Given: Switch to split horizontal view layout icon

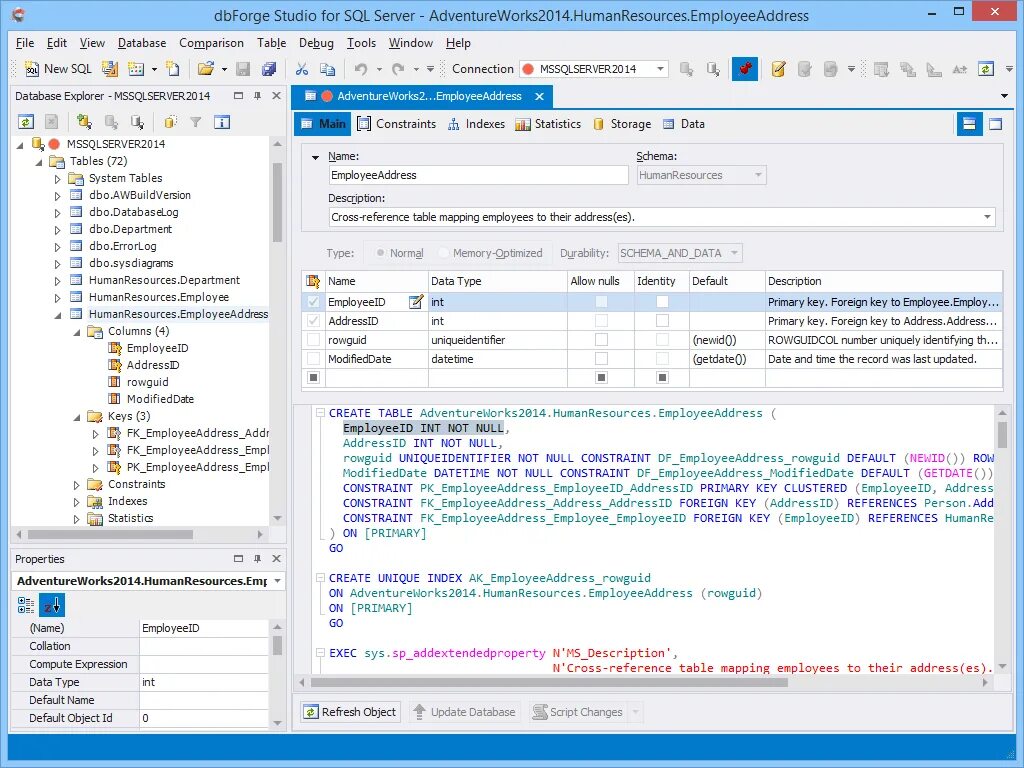Looking at the screenshot, I should pyautogui.click(x=969, y=124).
